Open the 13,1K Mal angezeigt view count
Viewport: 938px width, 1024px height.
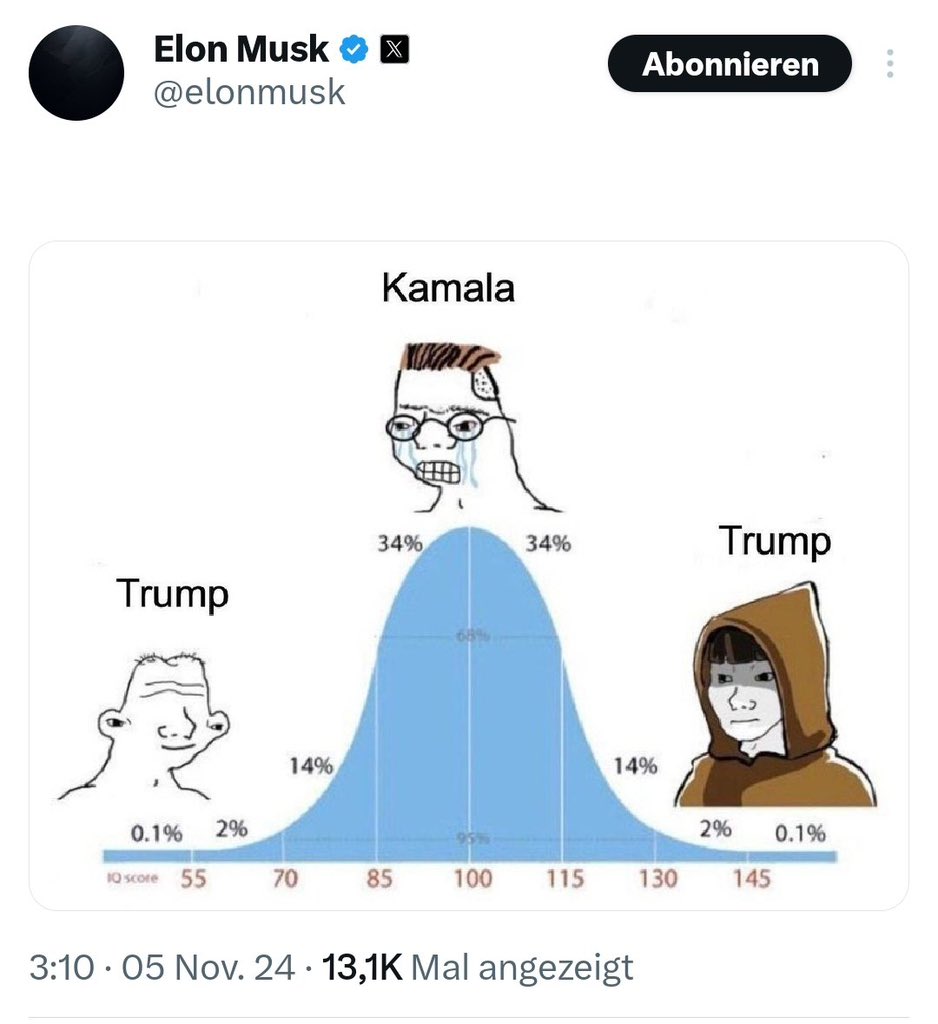coord(477,967)
